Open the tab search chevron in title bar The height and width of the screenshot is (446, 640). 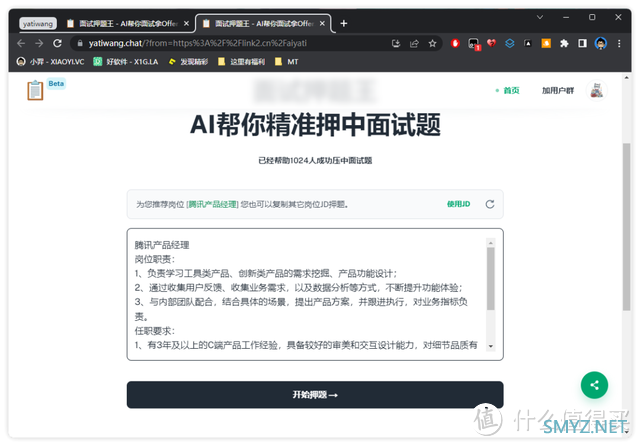coord(540,17)
